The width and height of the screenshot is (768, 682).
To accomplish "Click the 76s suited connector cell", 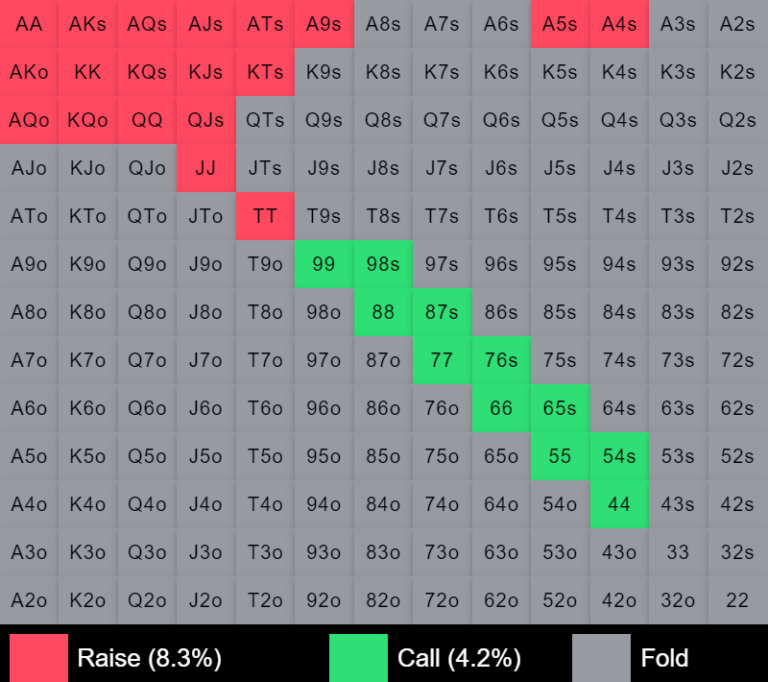I will tap(501, 360).
